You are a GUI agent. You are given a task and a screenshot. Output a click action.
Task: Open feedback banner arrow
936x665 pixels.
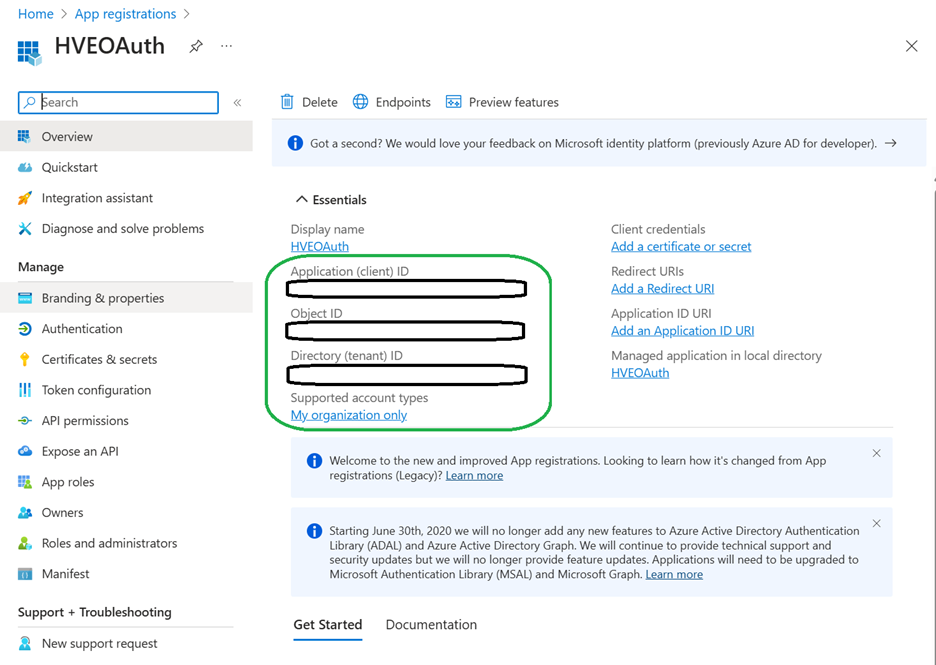[891, 143]
